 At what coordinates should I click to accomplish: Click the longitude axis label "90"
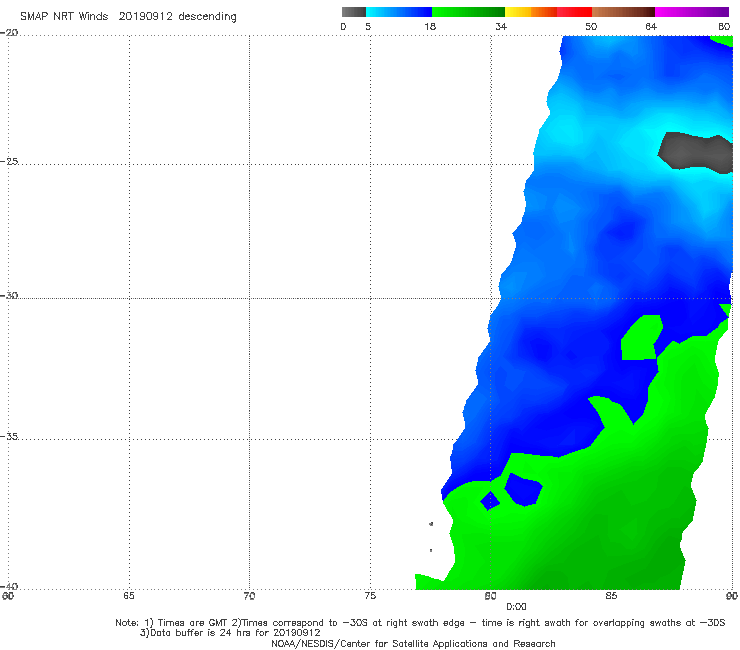[732, 596]
